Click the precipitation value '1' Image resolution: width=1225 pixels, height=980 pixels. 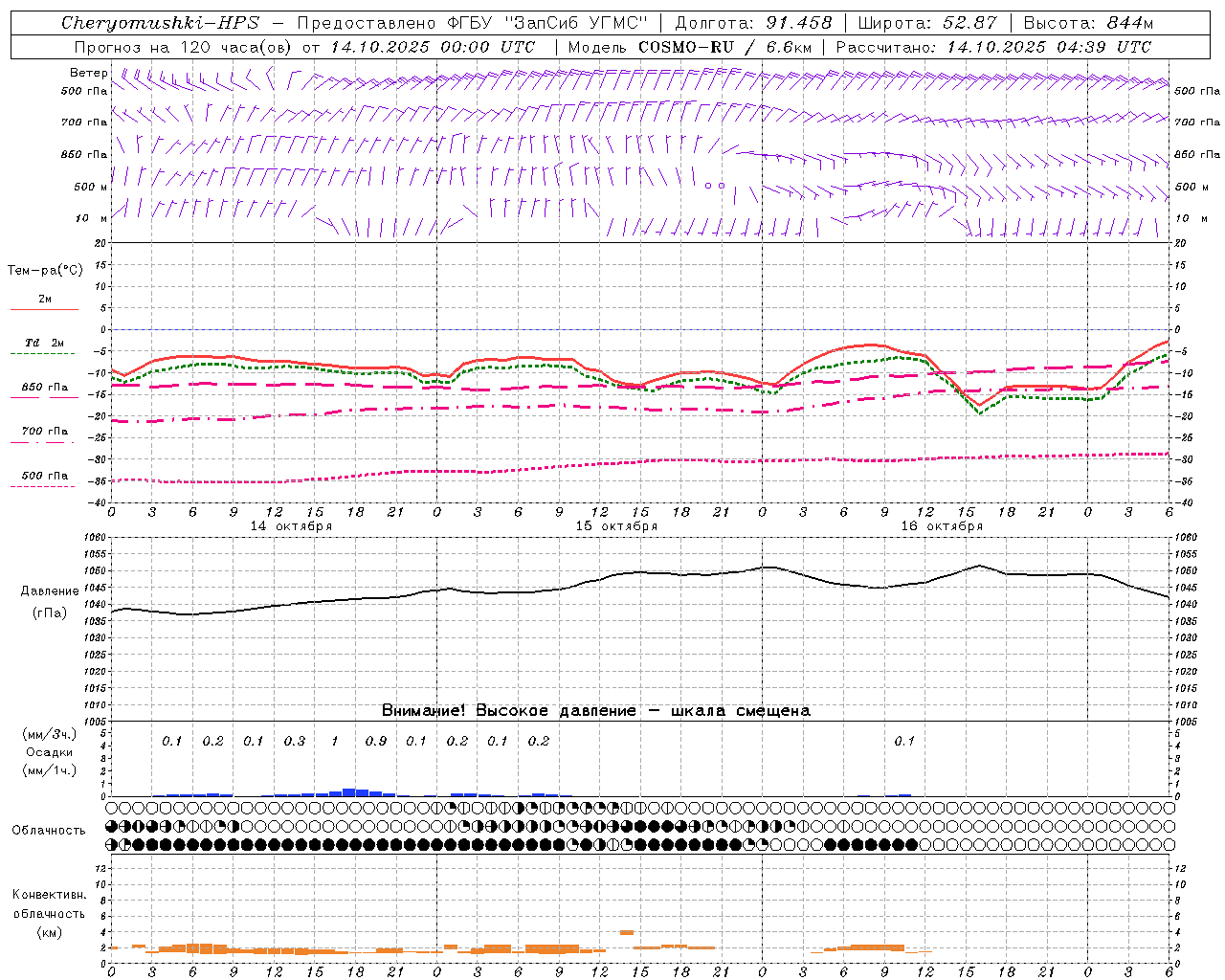coord(335,741)
